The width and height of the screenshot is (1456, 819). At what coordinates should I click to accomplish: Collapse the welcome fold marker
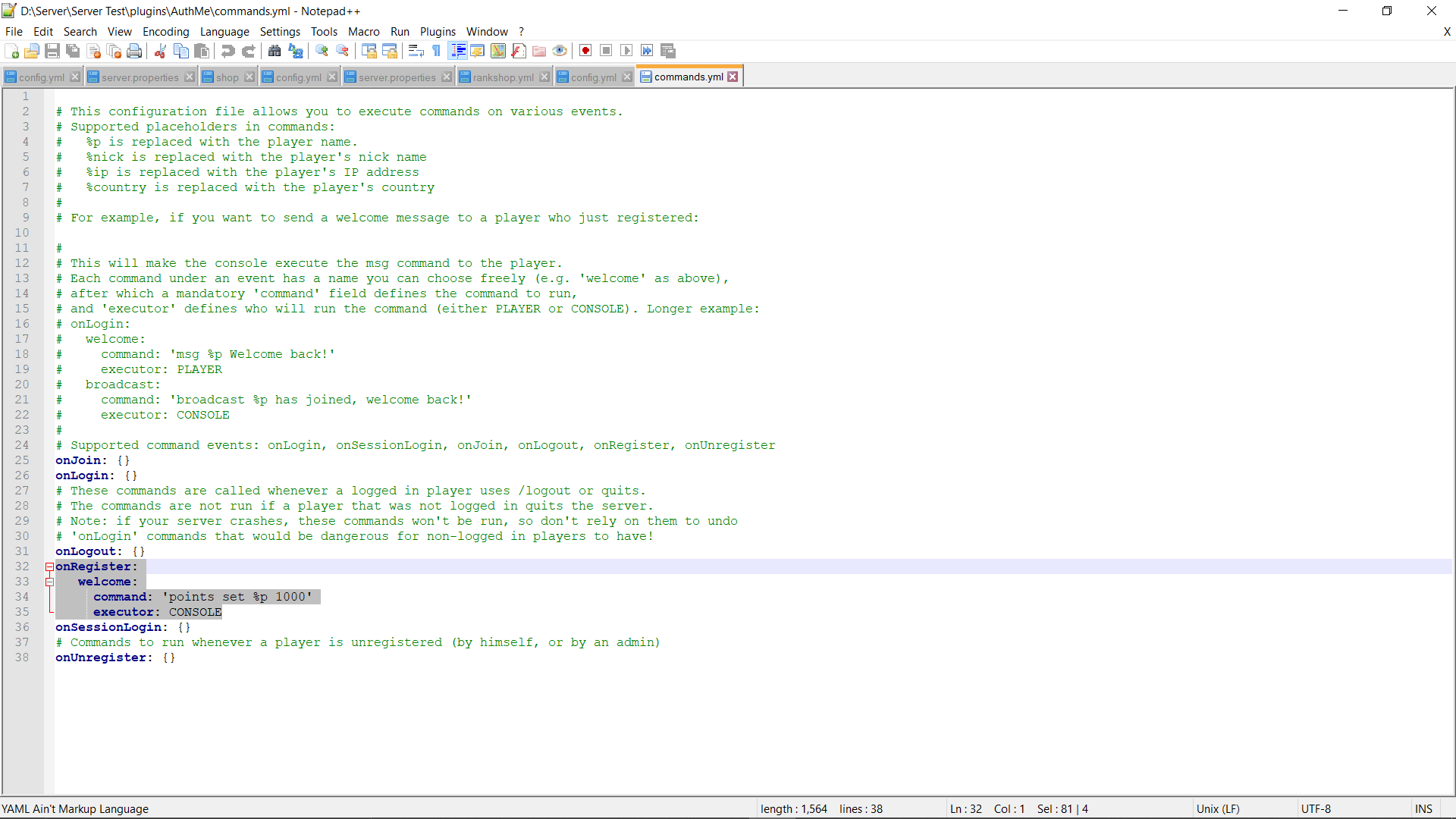(49, 582)
